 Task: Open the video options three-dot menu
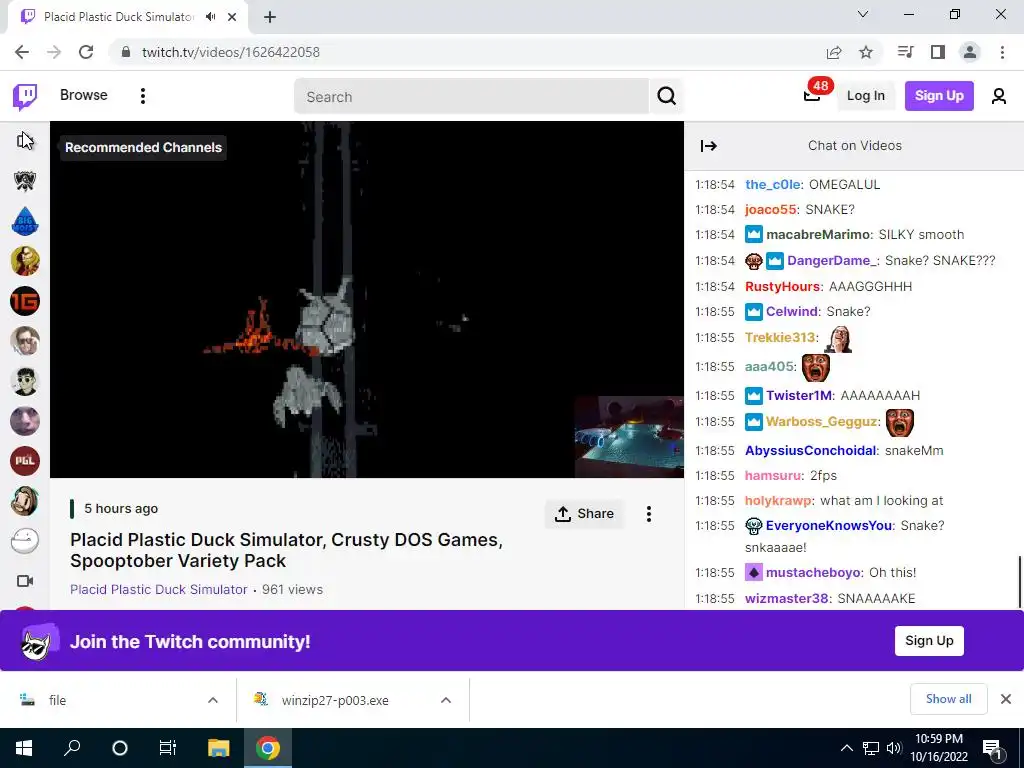[x=648, y=514]
